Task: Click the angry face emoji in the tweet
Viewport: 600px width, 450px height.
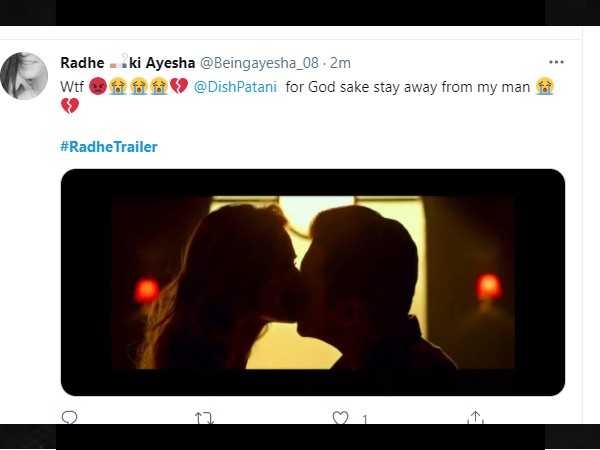Action: click(x=99, y=87)
